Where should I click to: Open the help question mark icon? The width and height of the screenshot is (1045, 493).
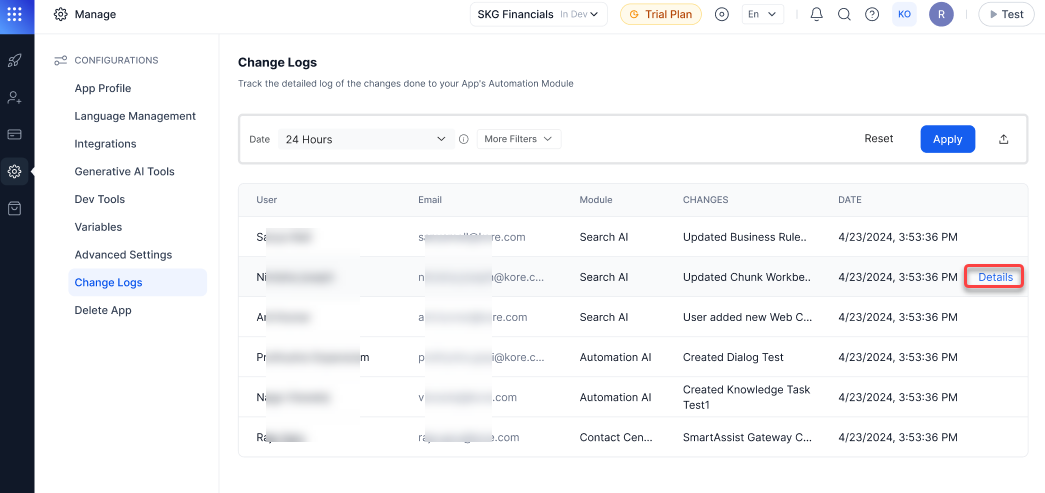point(872,15)
